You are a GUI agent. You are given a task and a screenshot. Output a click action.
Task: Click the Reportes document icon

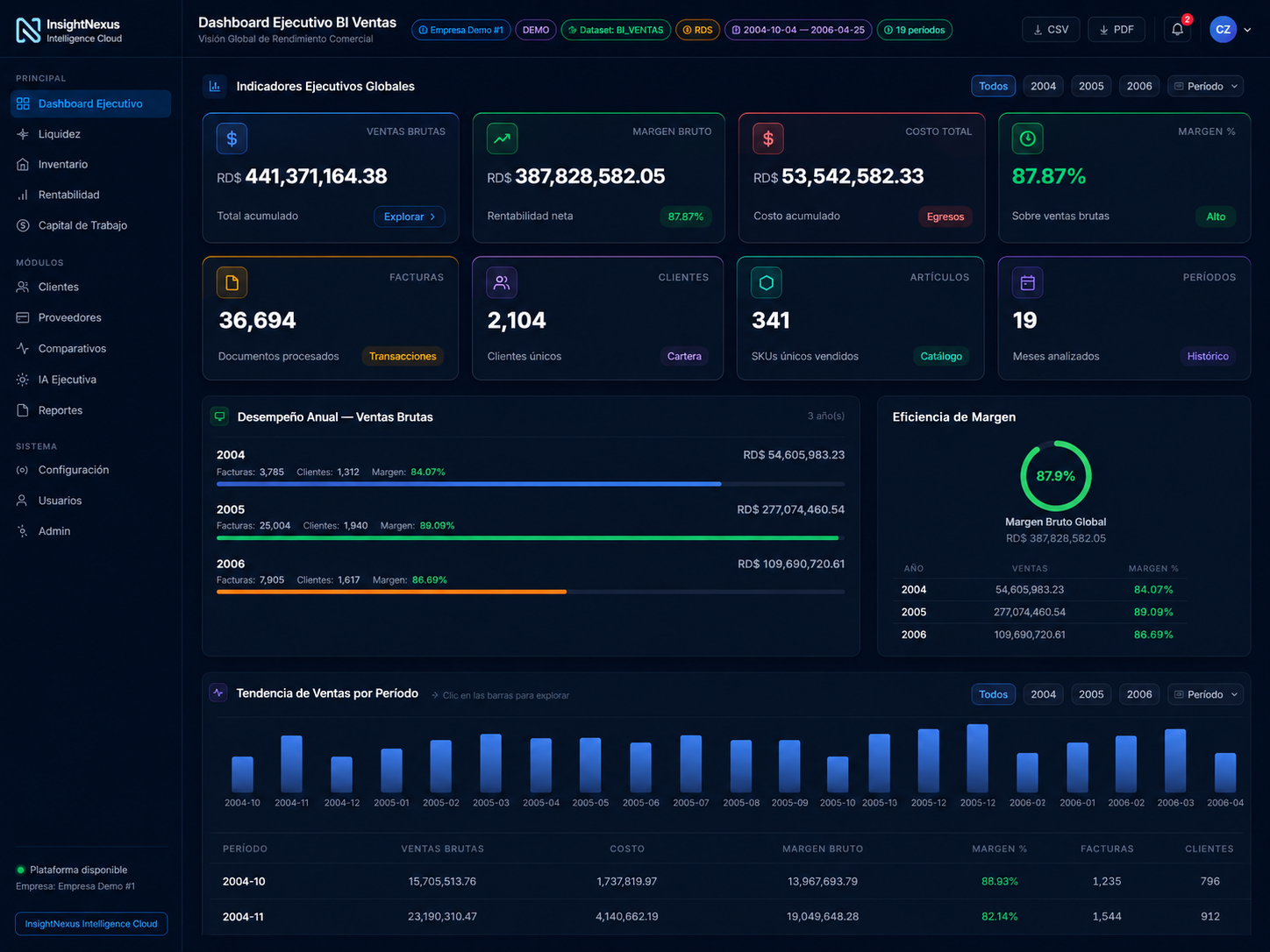(x=23, y=410)
